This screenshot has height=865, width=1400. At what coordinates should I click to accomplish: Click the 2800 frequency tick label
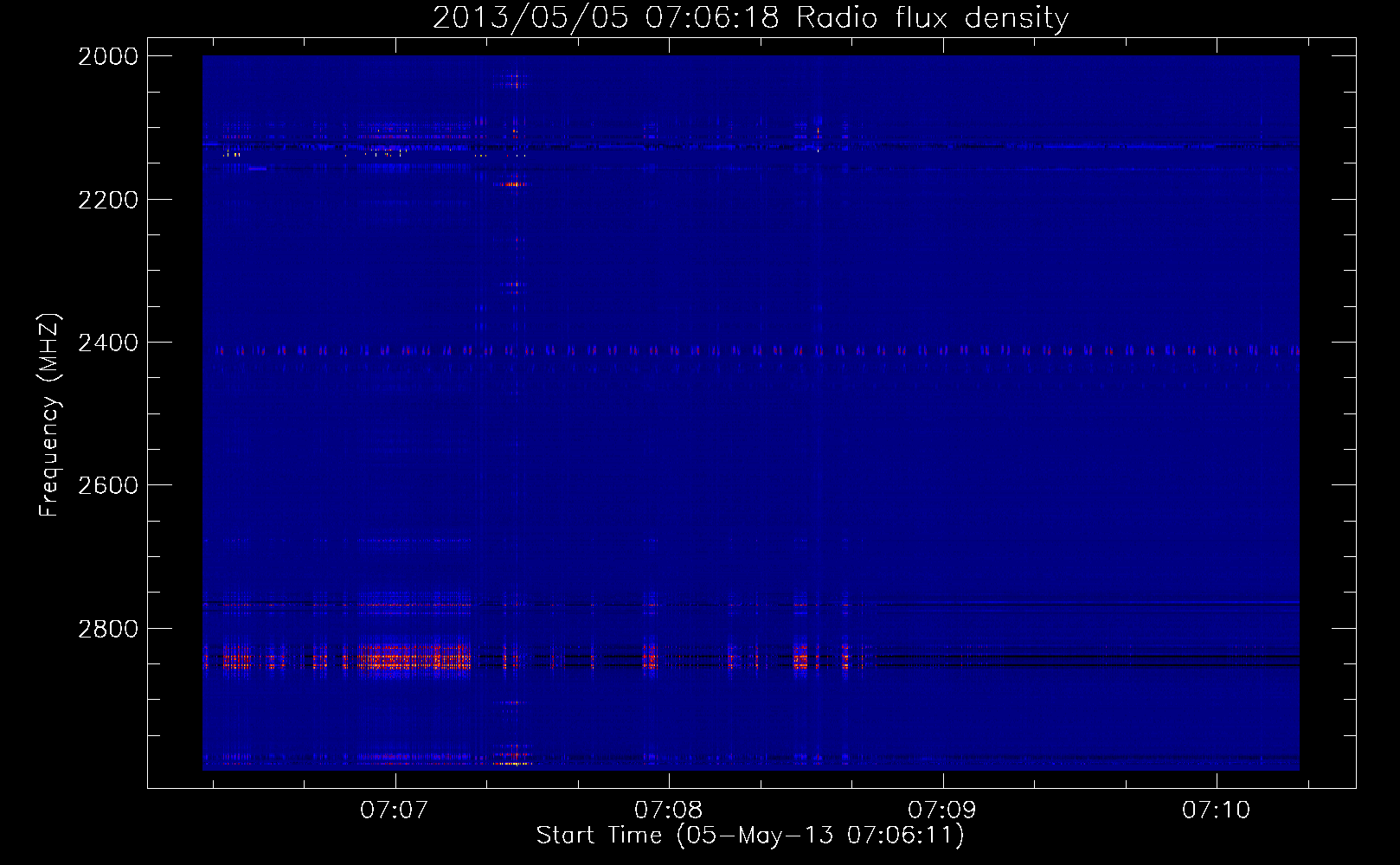(x=108, y=628)
